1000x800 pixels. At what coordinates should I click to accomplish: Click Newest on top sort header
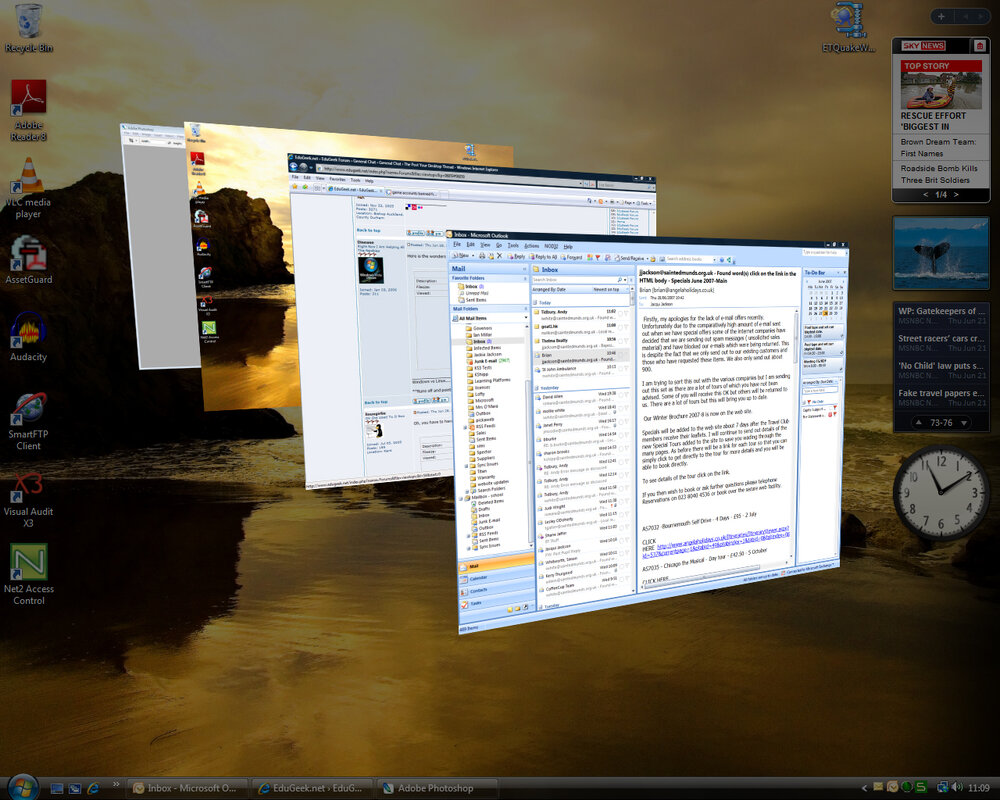click(607, 290)
